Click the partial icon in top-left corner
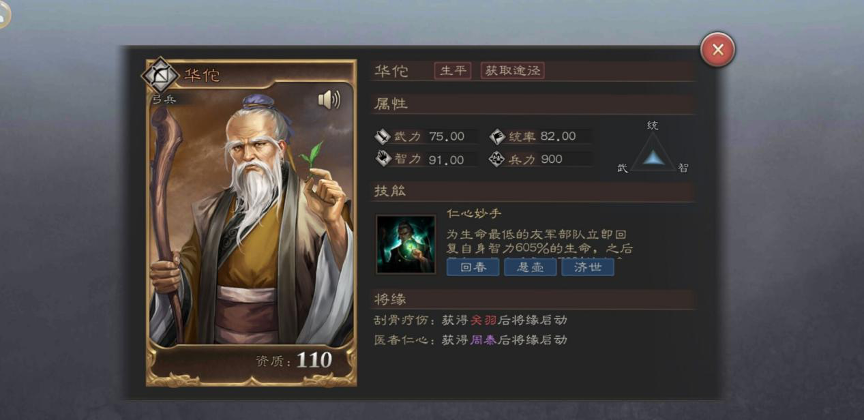Viewport: 864px width, 420px height. [x=4, y=13]
